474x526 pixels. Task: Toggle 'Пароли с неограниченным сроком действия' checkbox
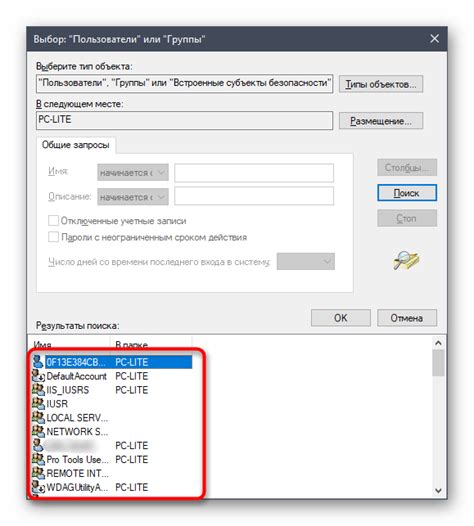pos(53,237)
